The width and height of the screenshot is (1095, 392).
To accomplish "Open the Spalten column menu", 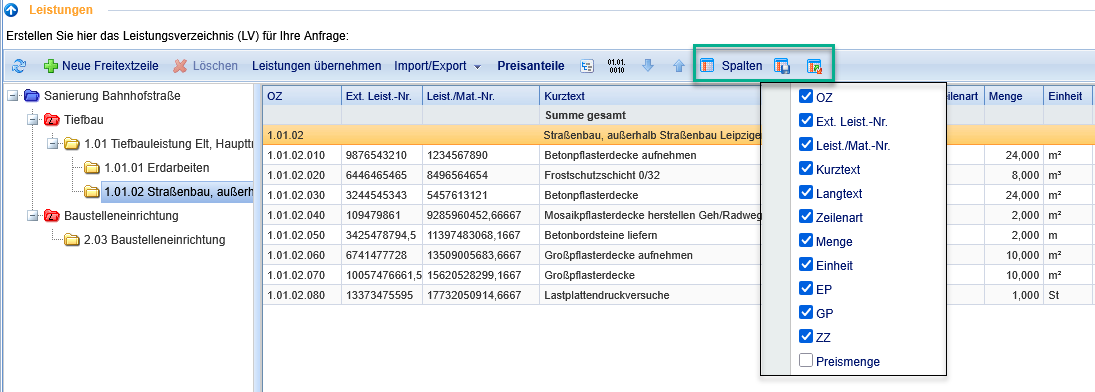I will click(x=731, y=66).
